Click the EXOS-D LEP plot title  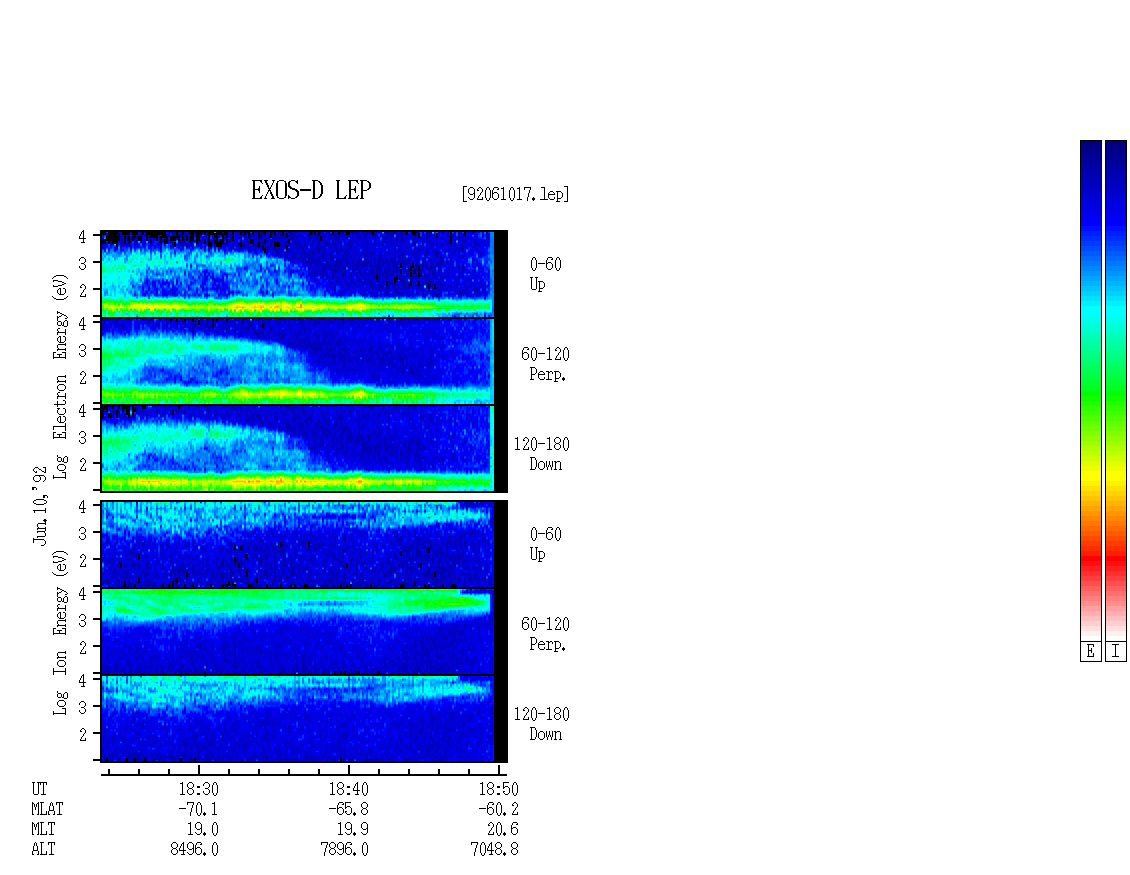point(311,190)
